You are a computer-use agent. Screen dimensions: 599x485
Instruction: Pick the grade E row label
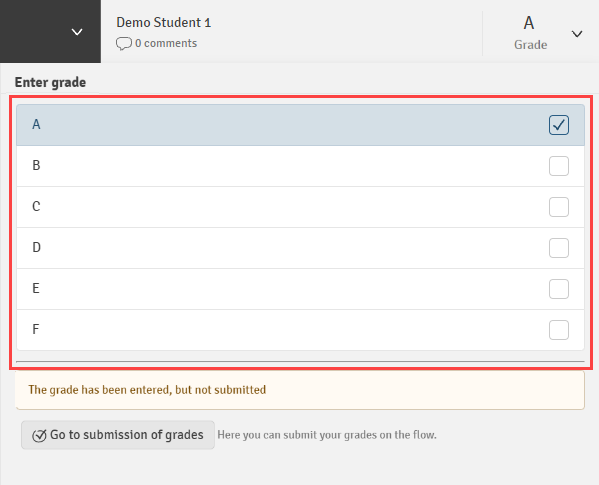(36, 288)
